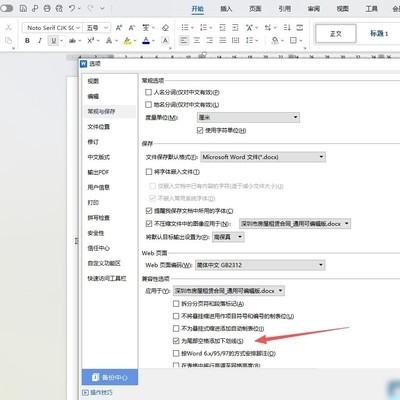Screen dimensions: 400x400
Task: Select Align Left paragraph icon
Action: coord(184,41)
